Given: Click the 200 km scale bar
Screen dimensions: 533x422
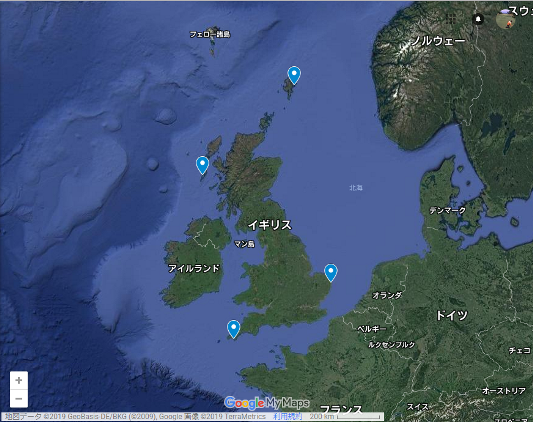Looking at the screenshot, I should coord(346,417).
